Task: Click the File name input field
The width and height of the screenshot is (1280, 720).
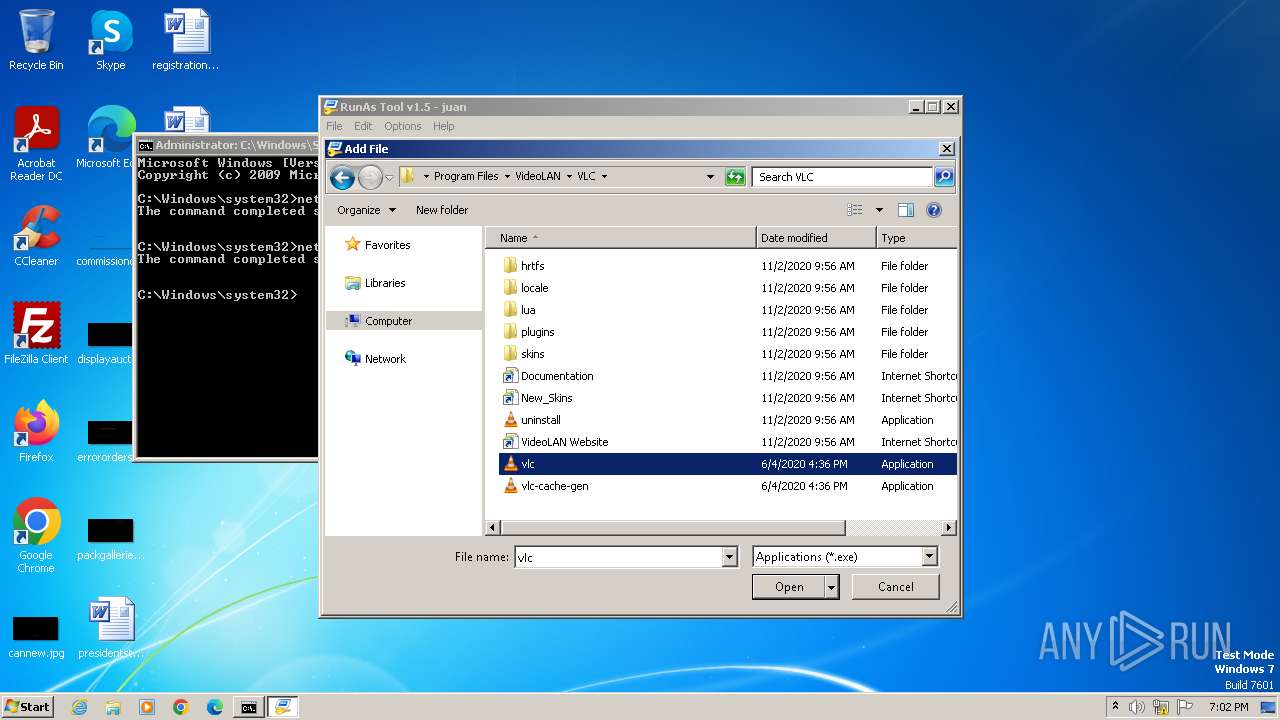Action: coord(618,557)
